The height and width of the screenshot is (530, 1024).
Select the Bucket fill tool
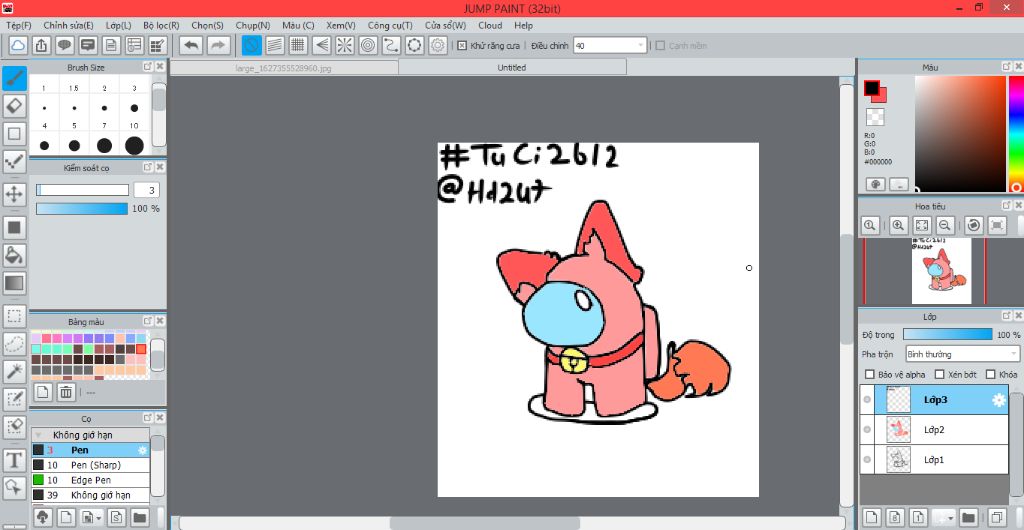tap(14, 255)
